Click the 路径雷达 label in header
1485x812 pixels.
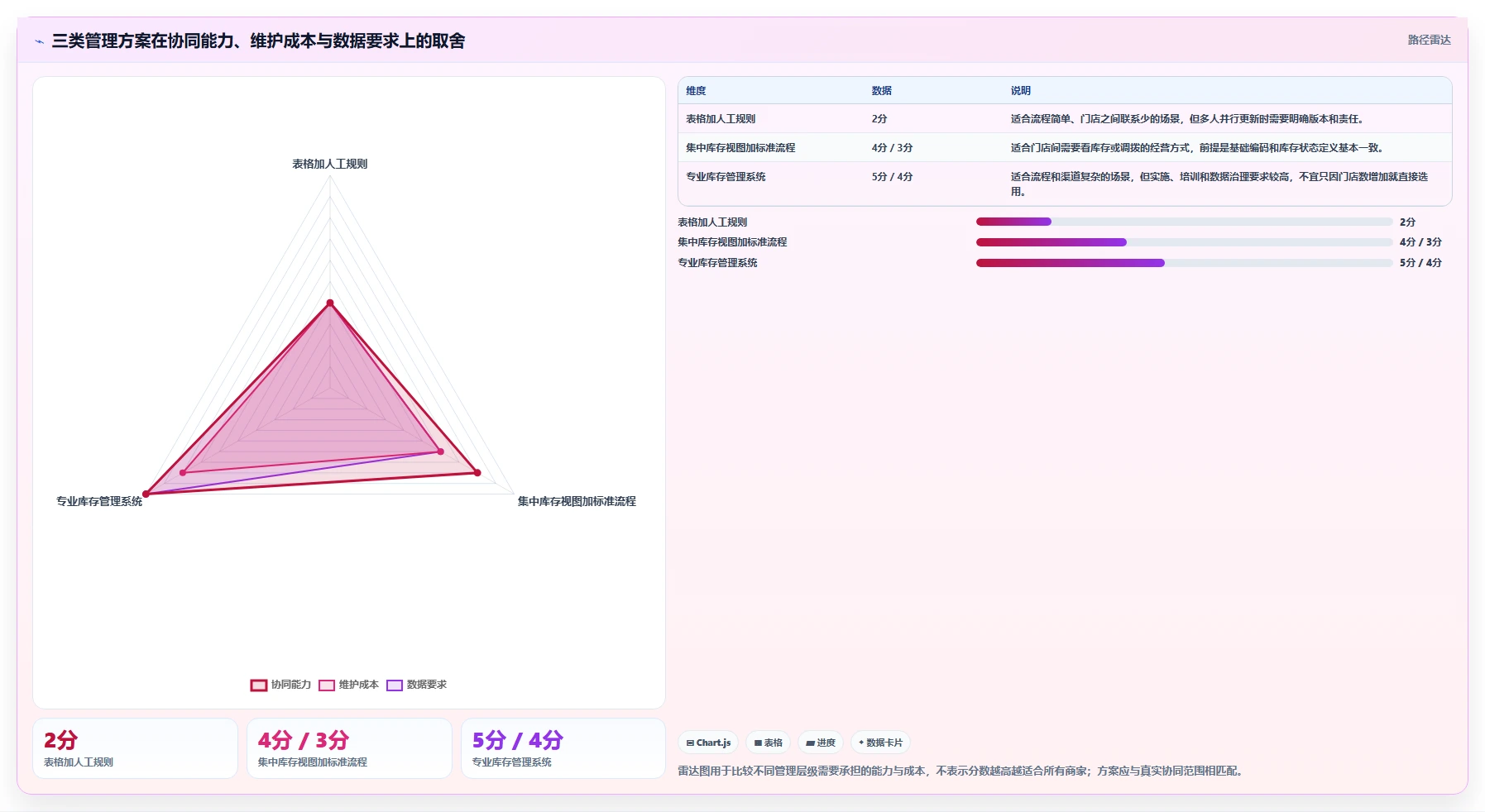1429,40
